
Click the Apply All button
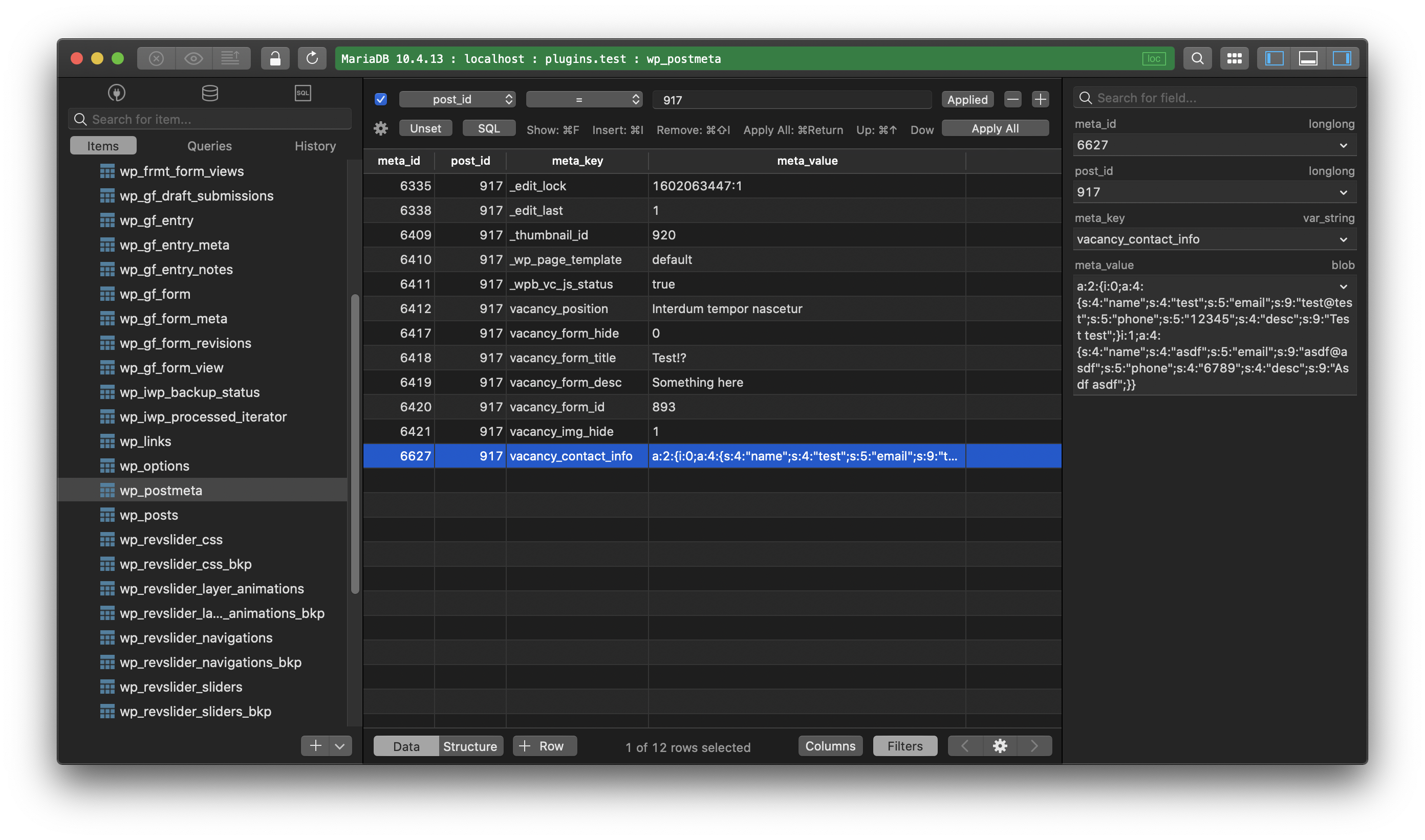[995, 128]
